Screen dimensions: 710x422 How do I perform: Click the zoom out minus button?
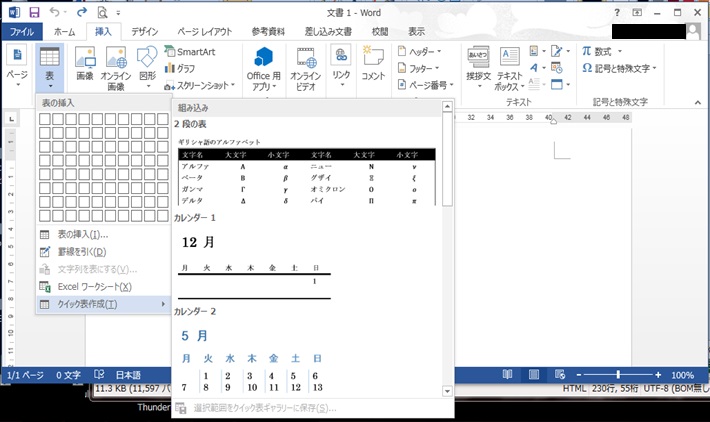coord(579,375)
